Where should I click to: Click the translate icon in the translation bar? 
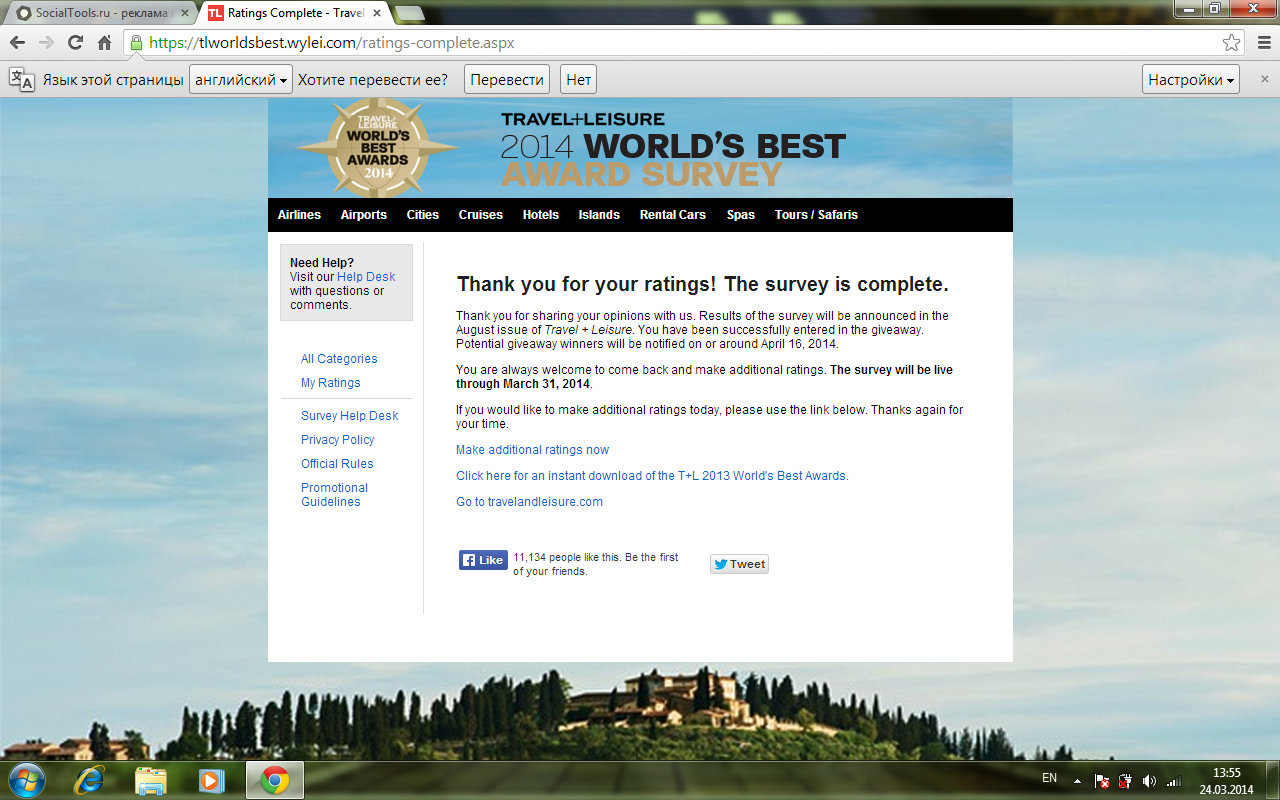coord(22,80)
